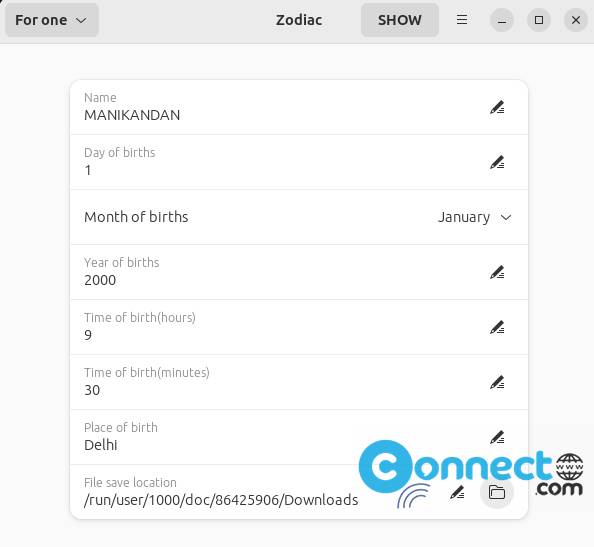Open the hamburger main menu
The image size is (594, 547).
pyautogui.click(x=462, y=20)
